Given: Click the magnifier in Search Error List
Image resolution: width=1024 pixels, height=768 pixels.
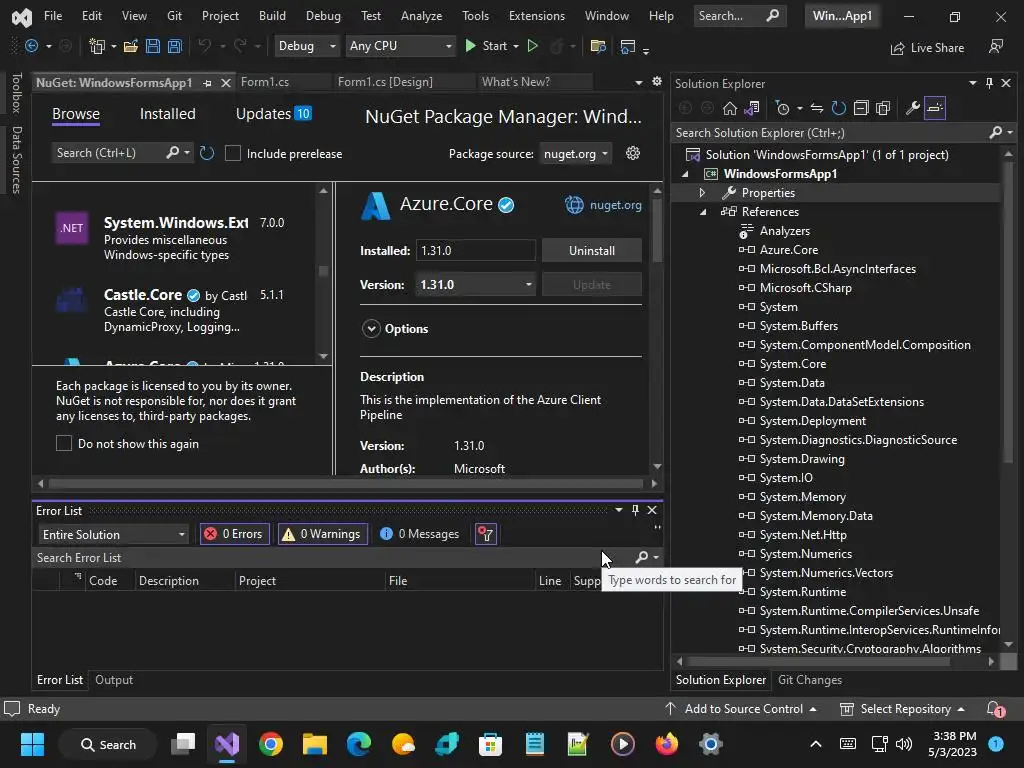Looking at the screenshot, I should pos(642,557).
